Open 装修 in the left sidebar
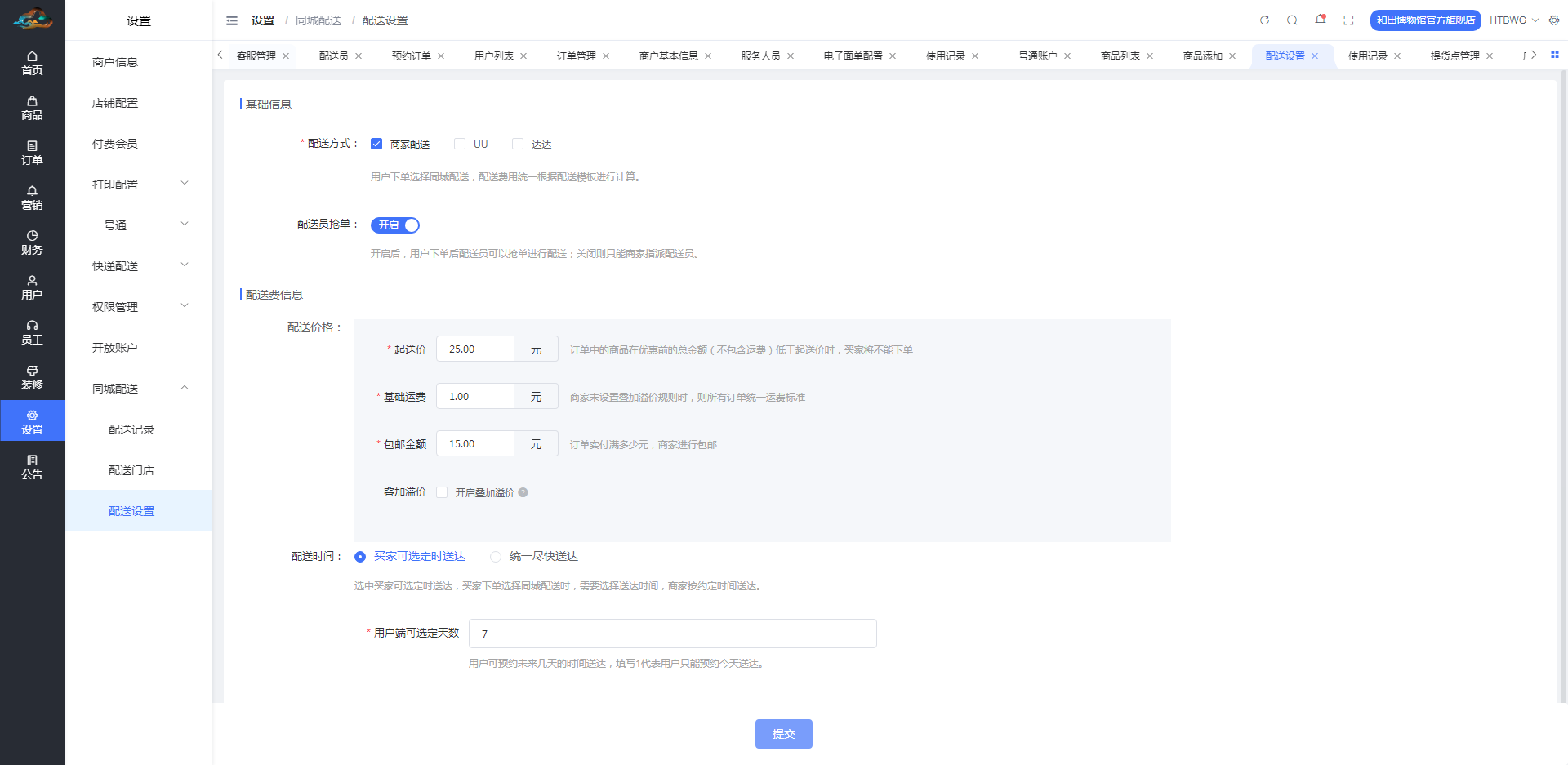The height and width of the screenshot is (765, 1568). click(x=32, y=377)
